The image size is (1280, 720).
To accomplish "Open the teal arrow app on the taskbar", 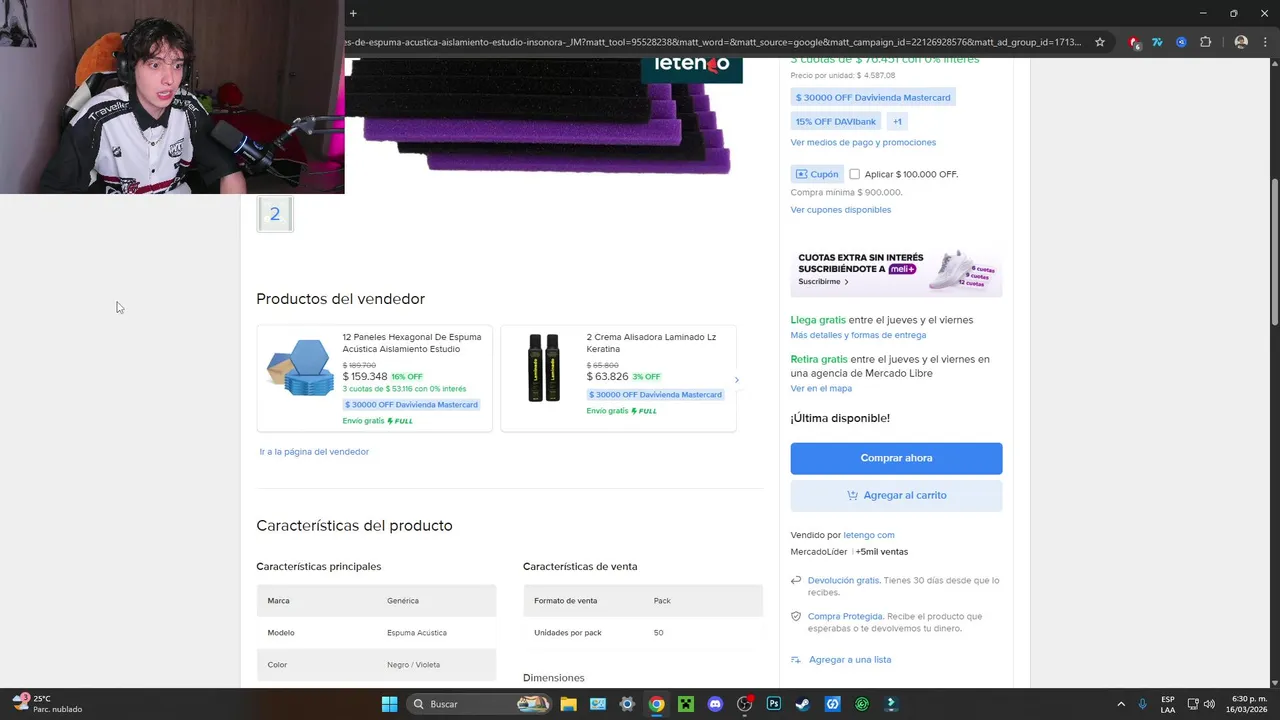I will coord(891,704).
